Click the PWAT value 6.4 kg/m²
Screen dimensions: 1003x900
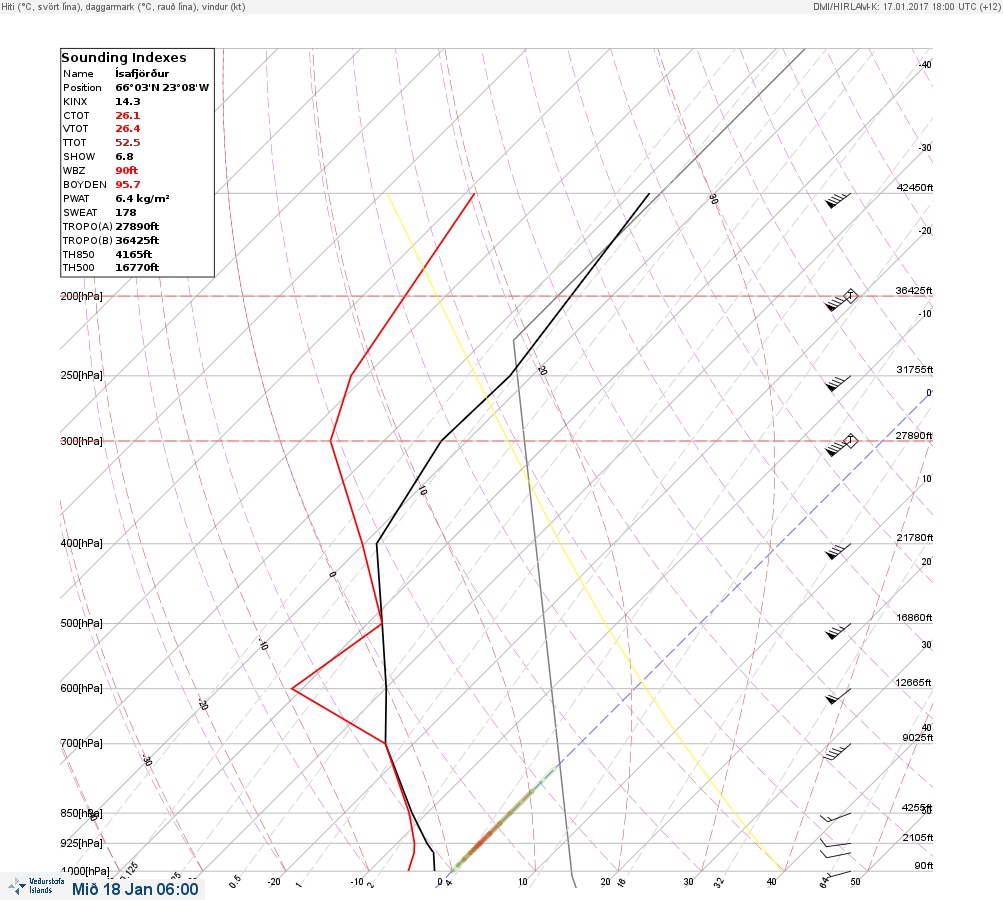point(142,198)
